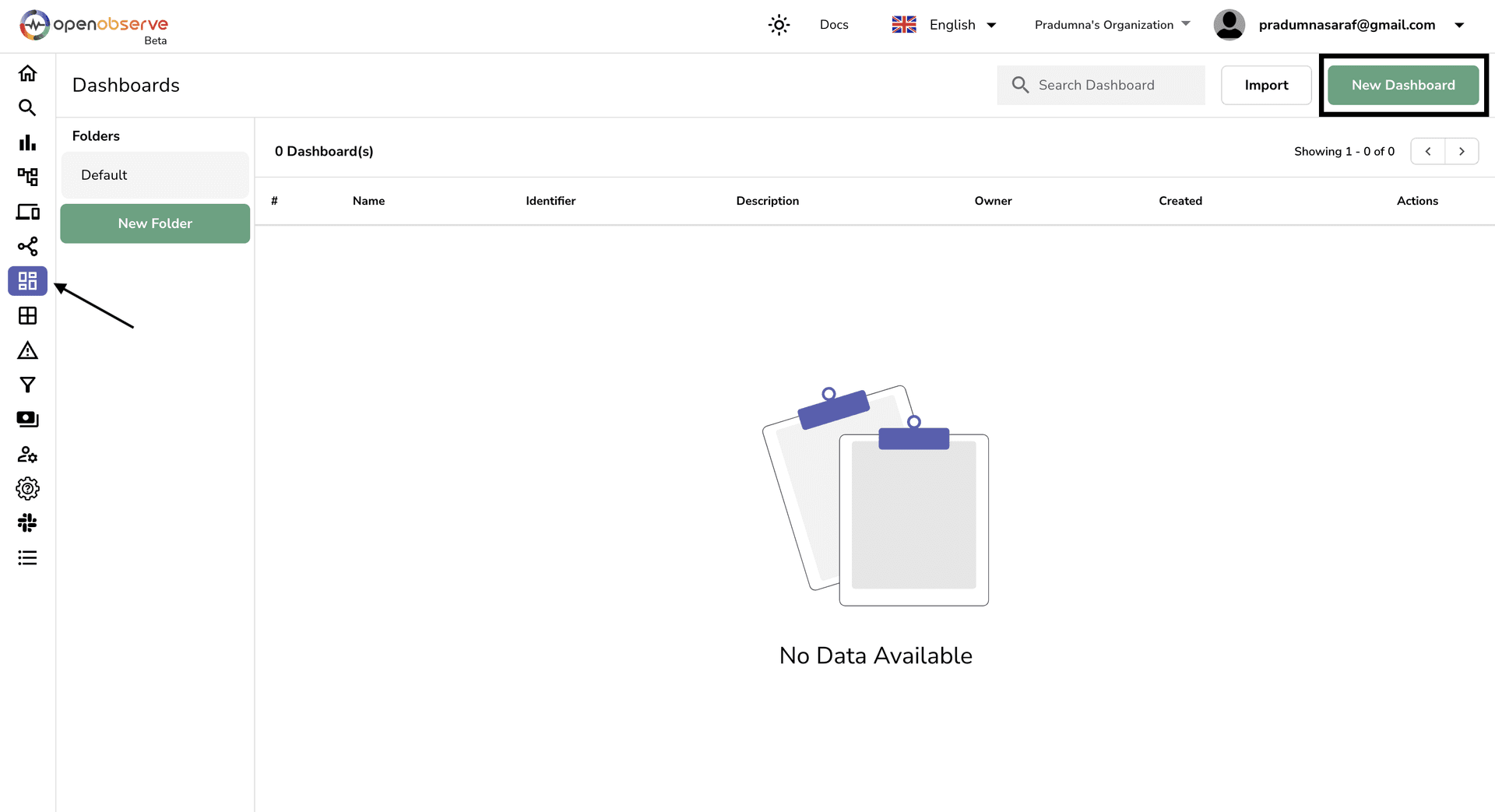Screen dimensions: 1495x812
Task: Click the OpenObserve logo
Action: (93, 26)
